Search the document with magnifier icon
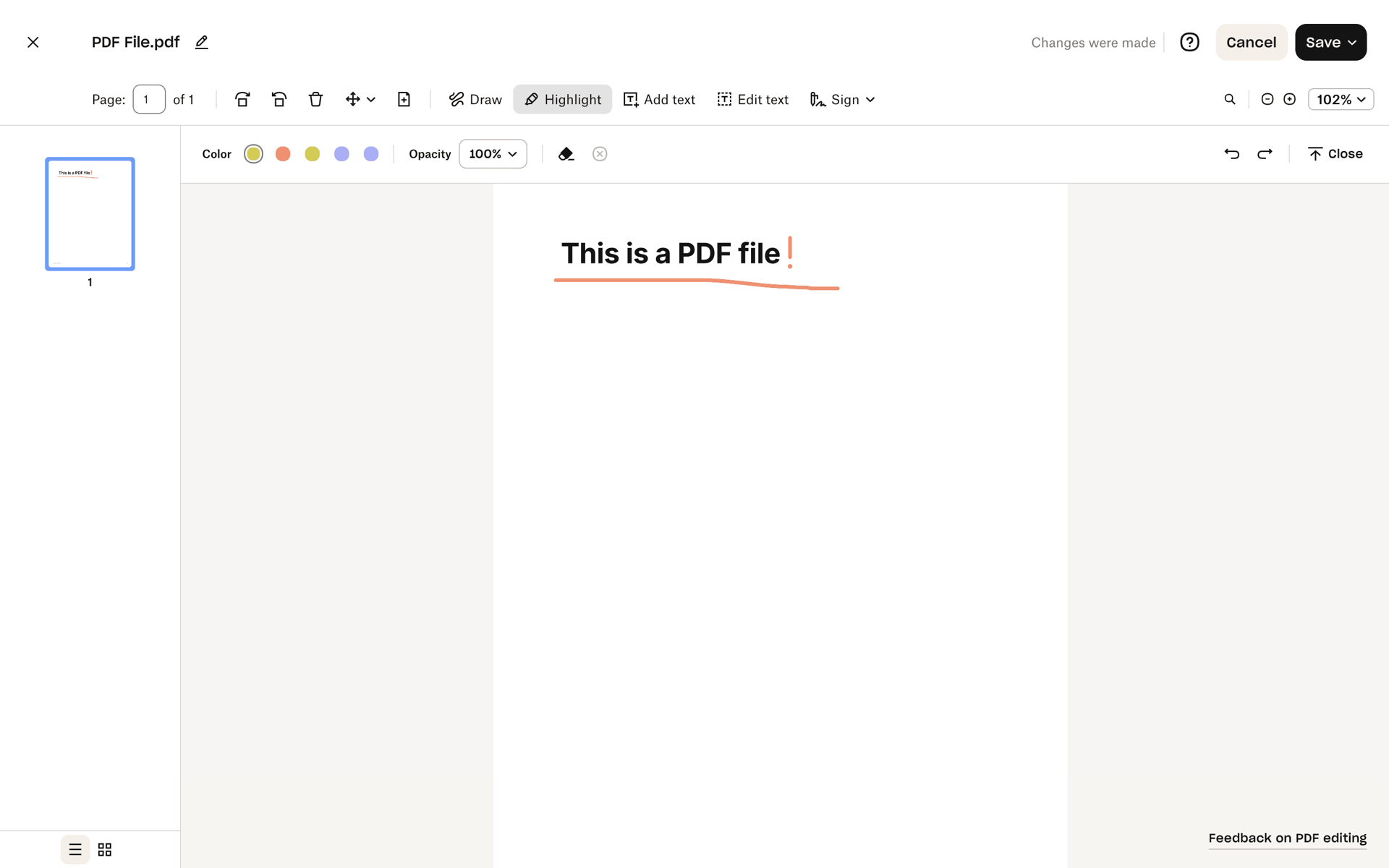 click(1230, 100)
